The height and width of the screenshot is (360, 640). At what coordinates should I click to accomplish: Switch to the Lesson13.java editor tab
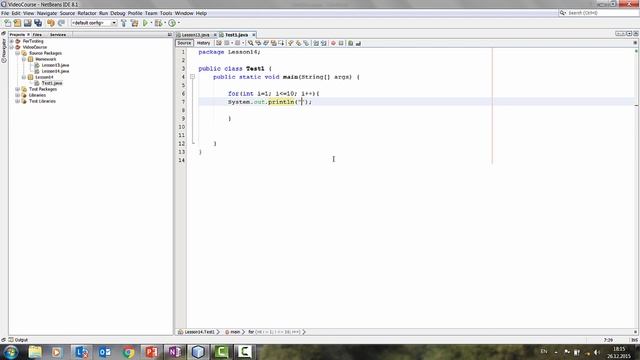tap(196, 35)
